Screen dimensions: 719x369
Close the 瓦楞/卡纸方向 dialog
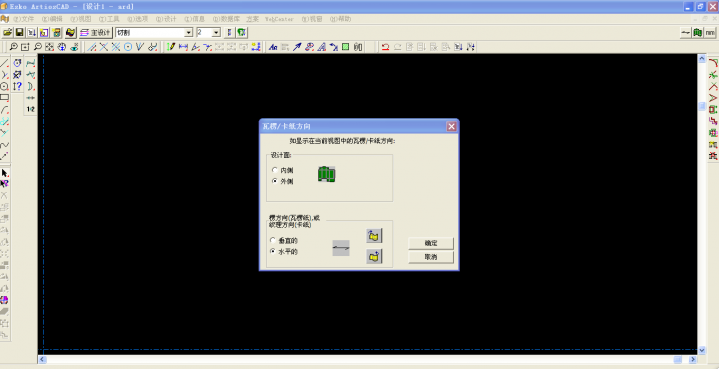tap(452, 127)
